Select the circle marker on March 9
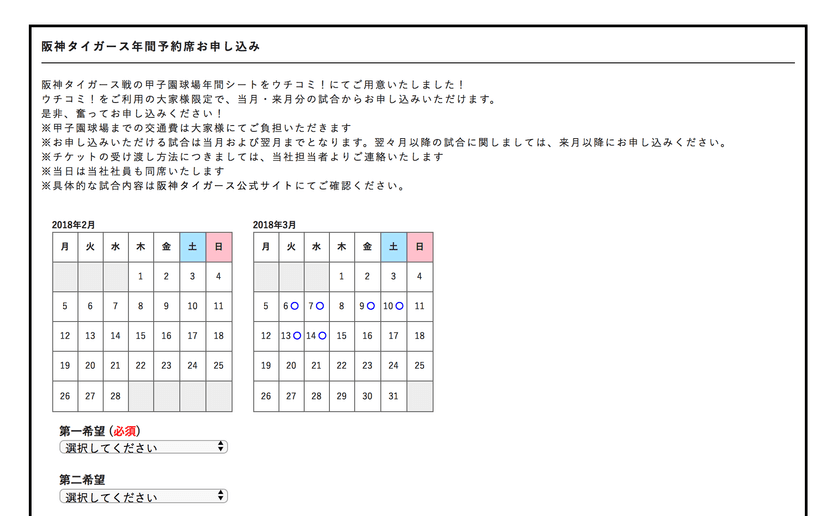The image size is (840, 516). [x=371, y=306]
